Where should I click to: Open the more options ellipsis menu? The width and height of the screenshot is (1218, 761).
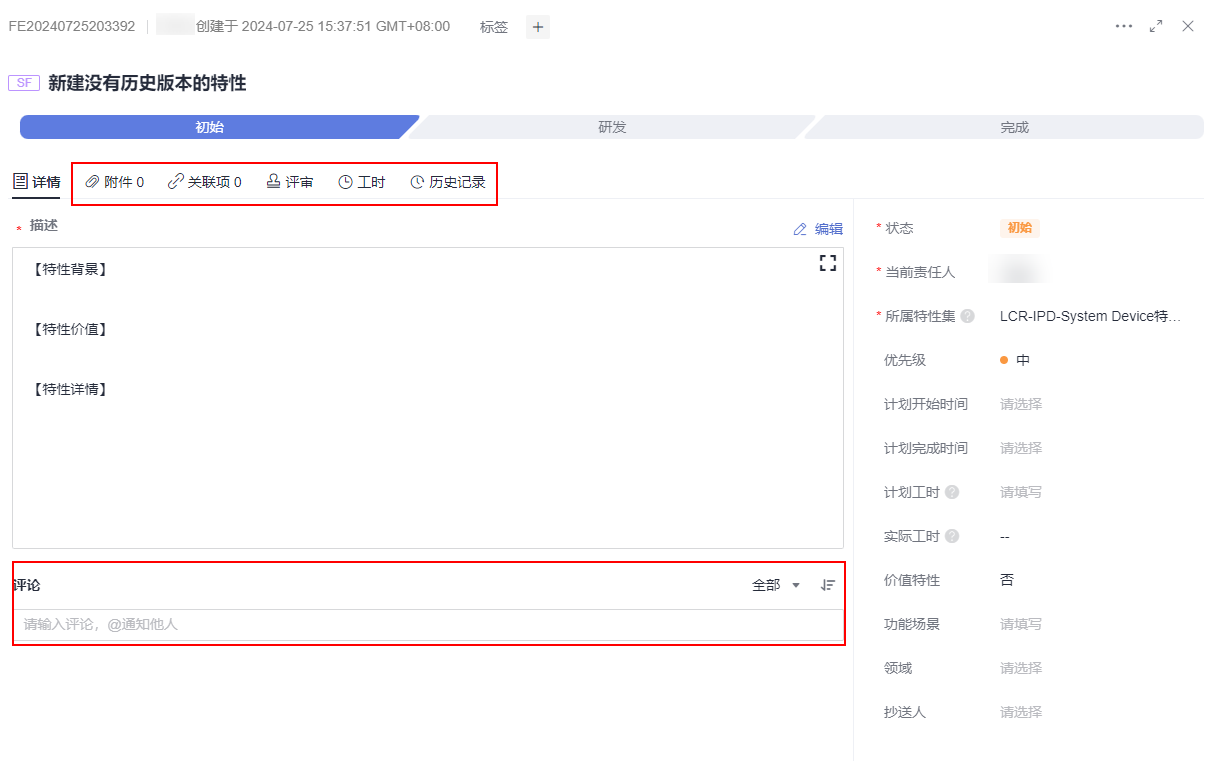coord(1124,26)
